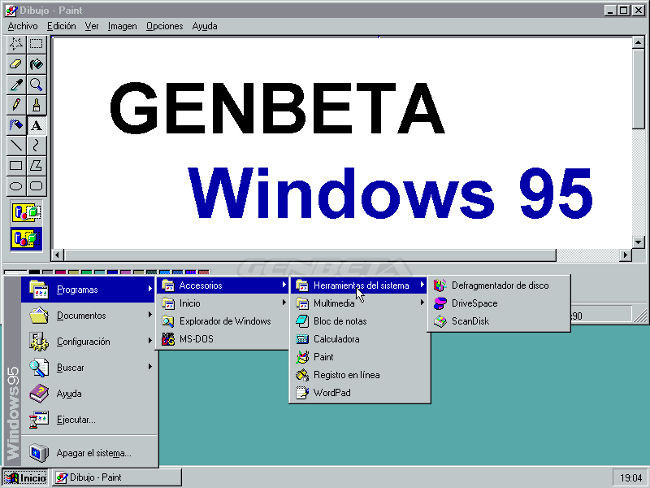This screenshot has width=650, height=488.
Task: Select the Text tool marked A
Action: pos(36,125)
